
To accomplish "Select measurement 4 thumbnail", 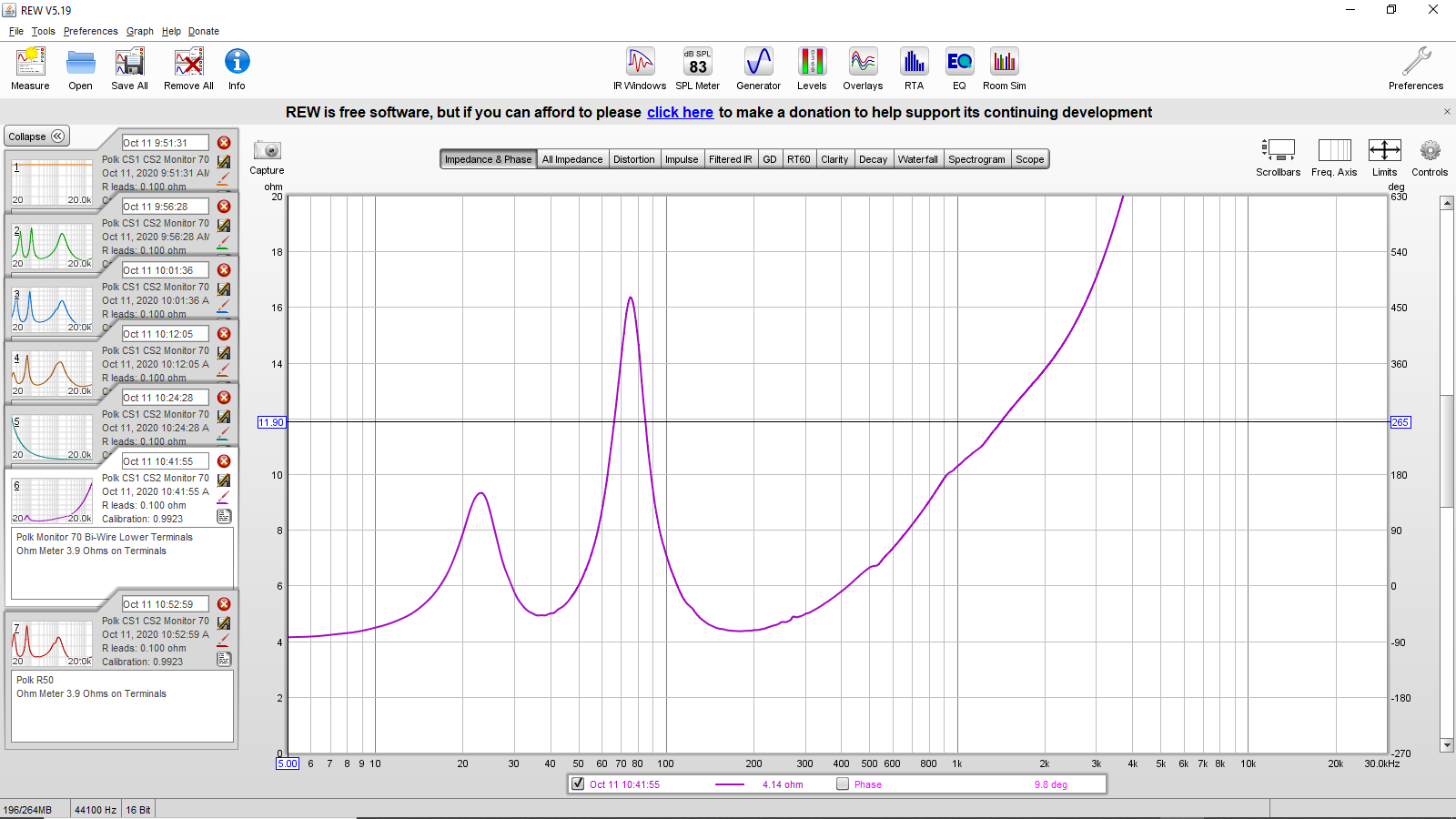I will (52, 372).
